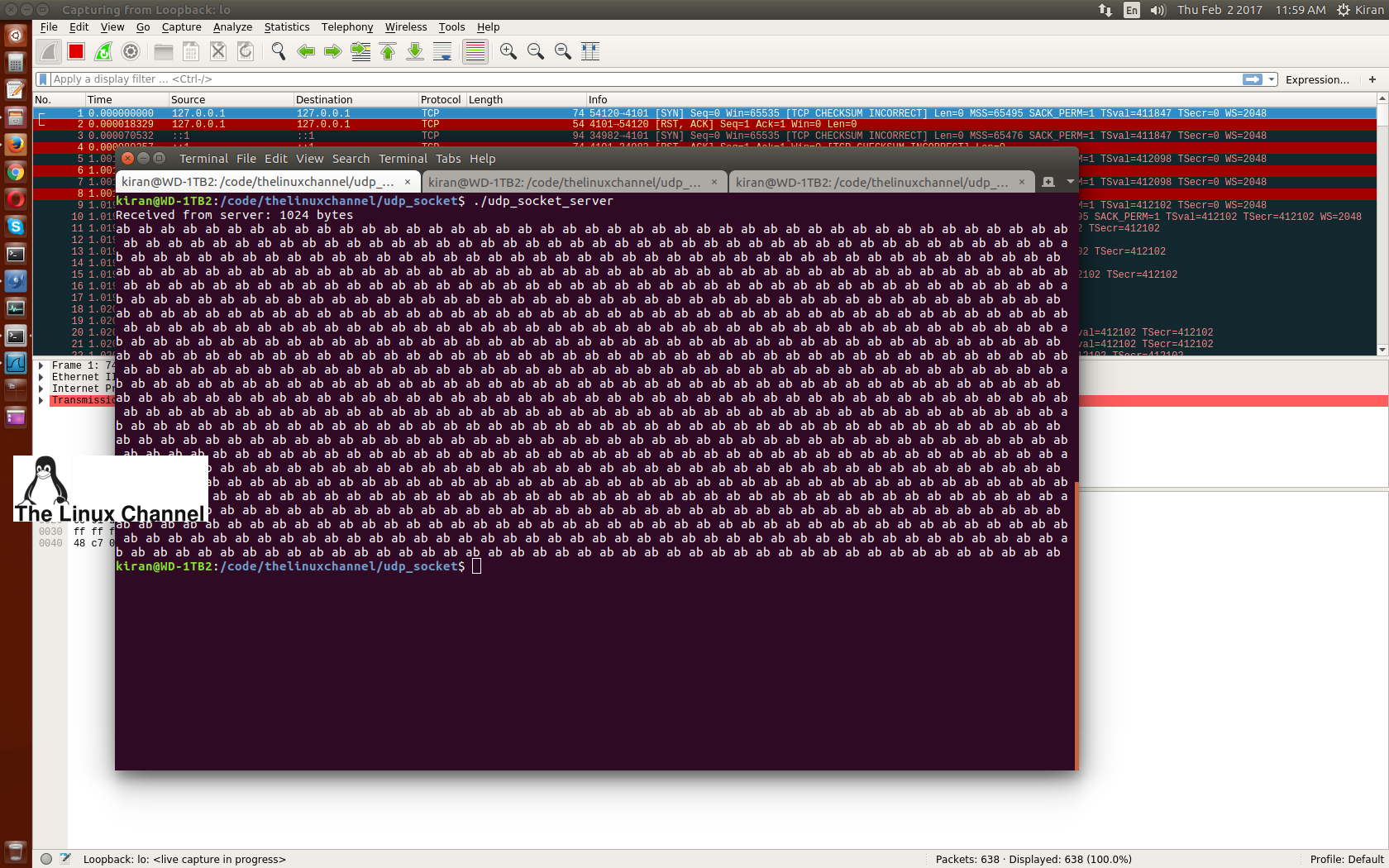
Task: Open Tools menu in Wireshark
Action: point(451,26)
